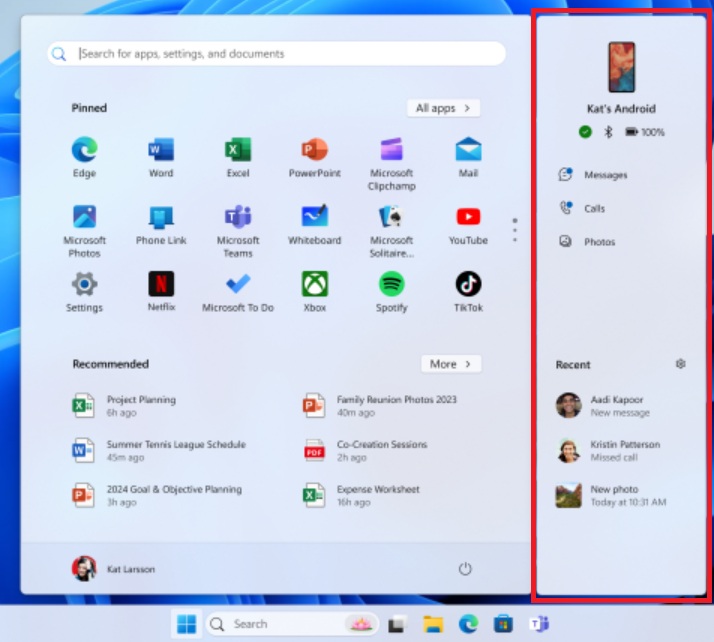Open Teams from the taskbar
714x642 pixels.
[x=539, y=624]
